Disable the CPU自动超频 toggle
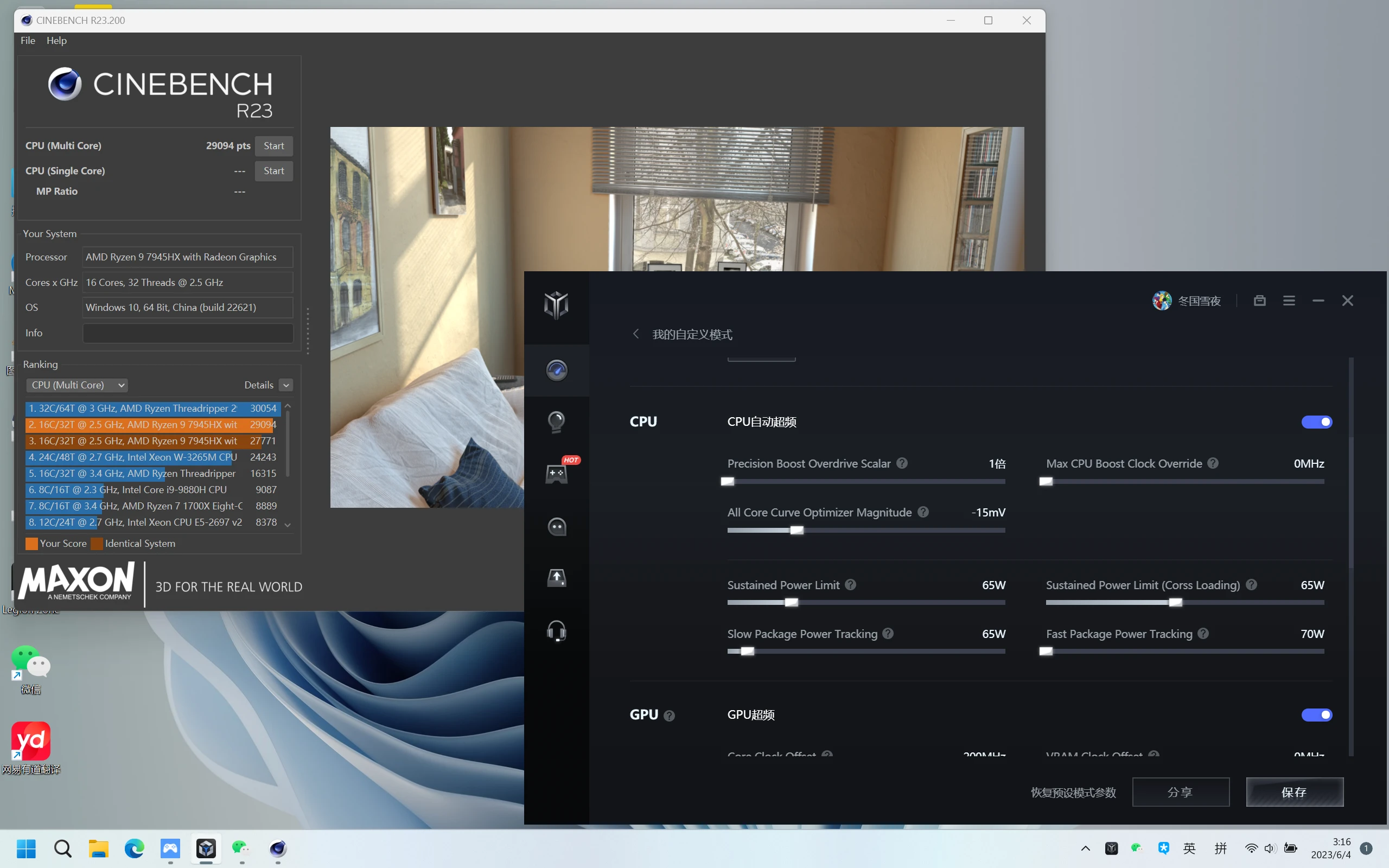 (1316, 422)
